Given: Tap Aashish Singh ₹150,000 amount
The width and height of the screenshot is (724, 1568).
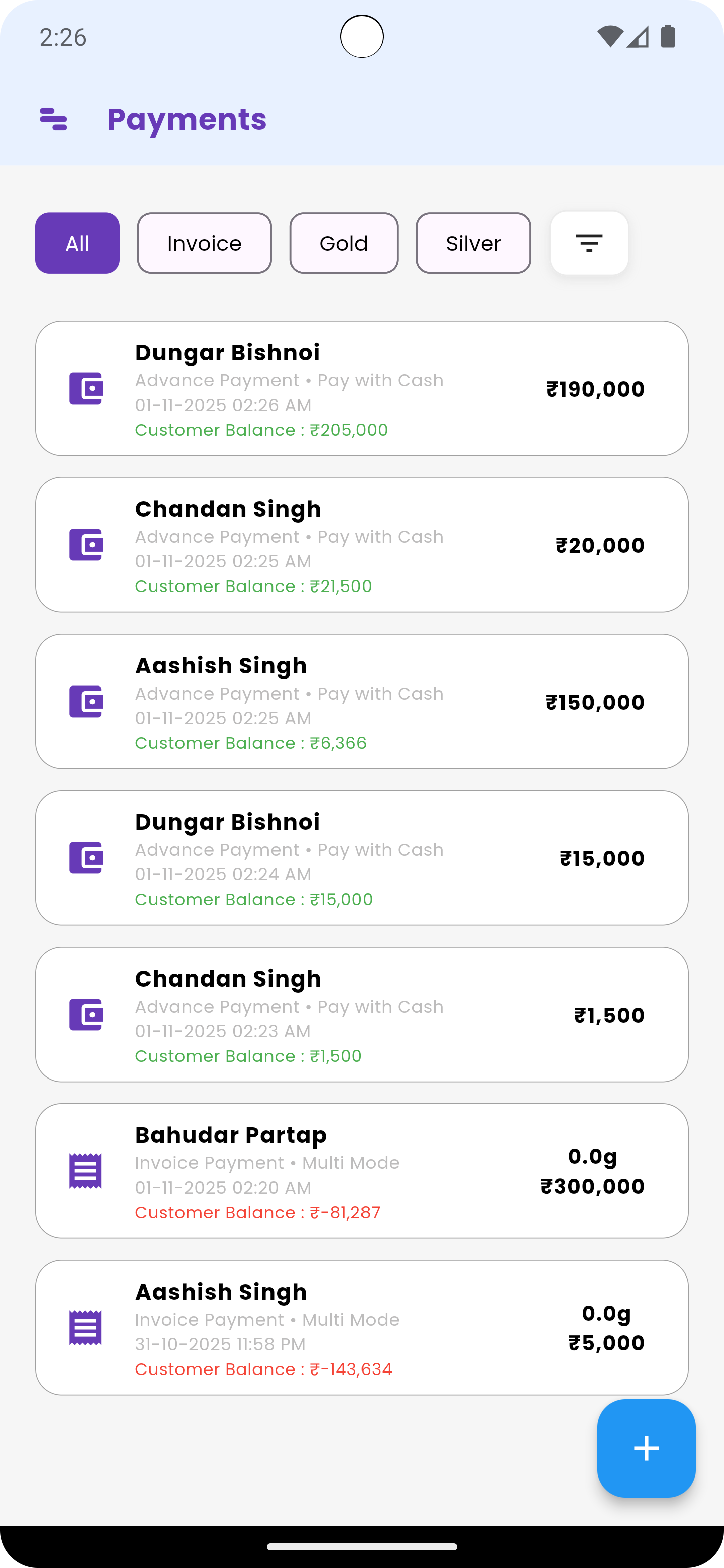Looking at the screenshot, I should pyautogui.click(x=595, y=702).
